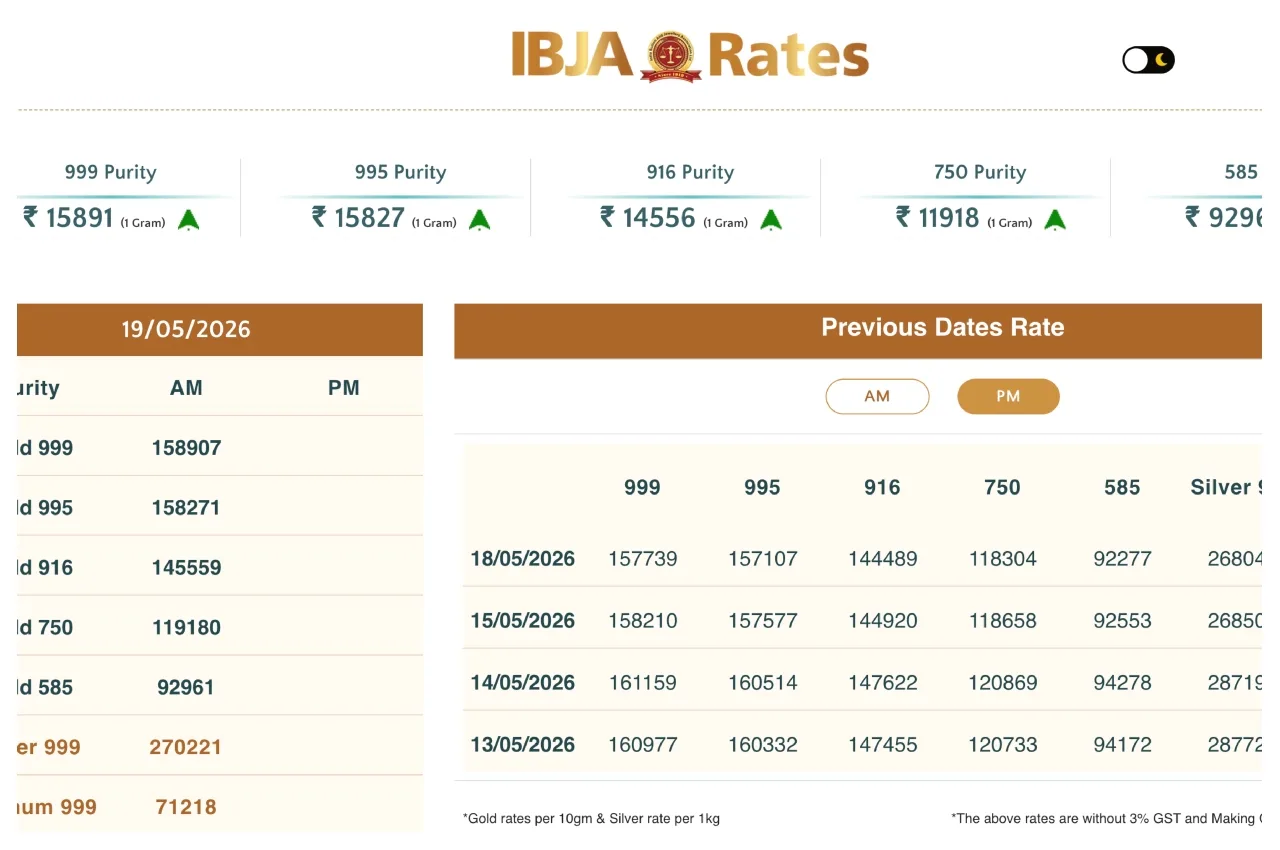Click the rates without 3% GST footnote
Viewport: 1280px width, 850px height.
click(x=1106, y=818)
